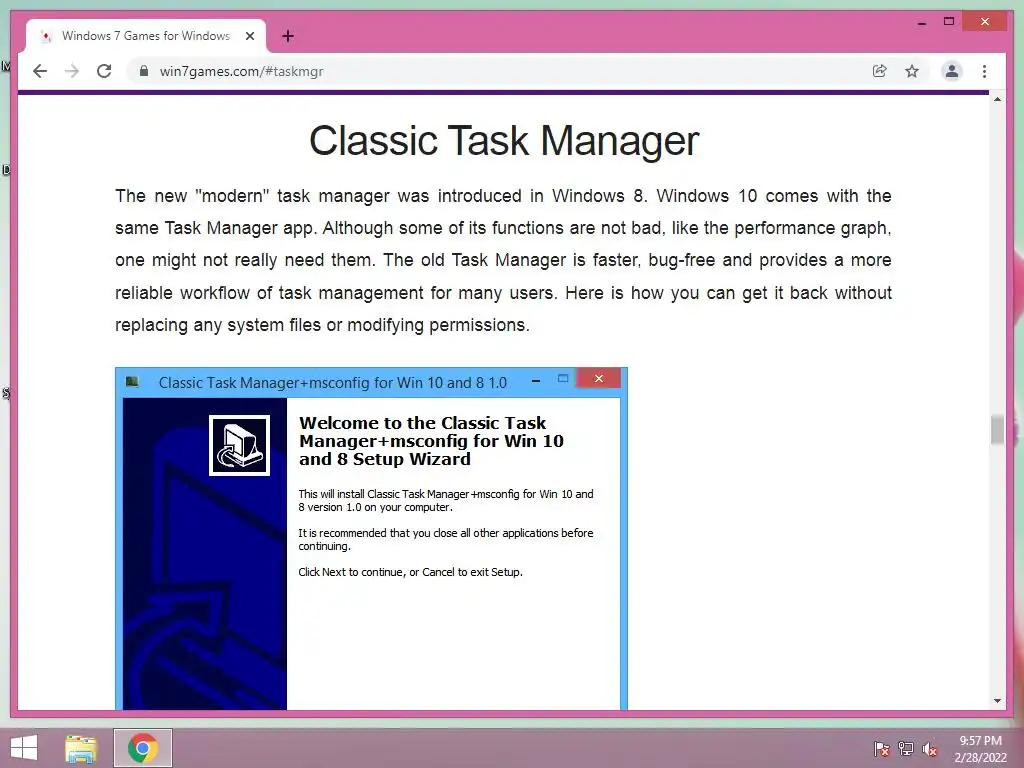This screenshot has width=1024, height=768.
Task: Click the tab's site favicon
Action: point(46,37)
